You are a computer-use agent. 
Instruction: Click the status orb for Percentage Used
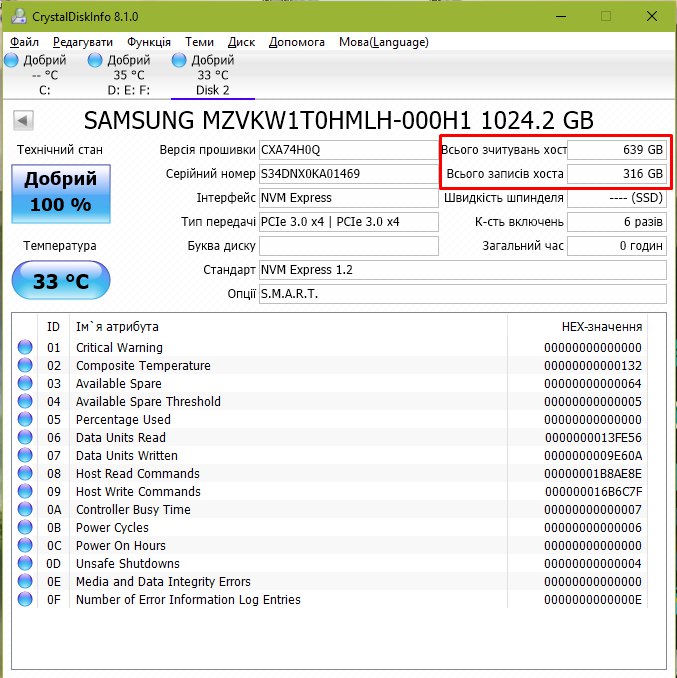pyautogui.click(x=25, y=419)
